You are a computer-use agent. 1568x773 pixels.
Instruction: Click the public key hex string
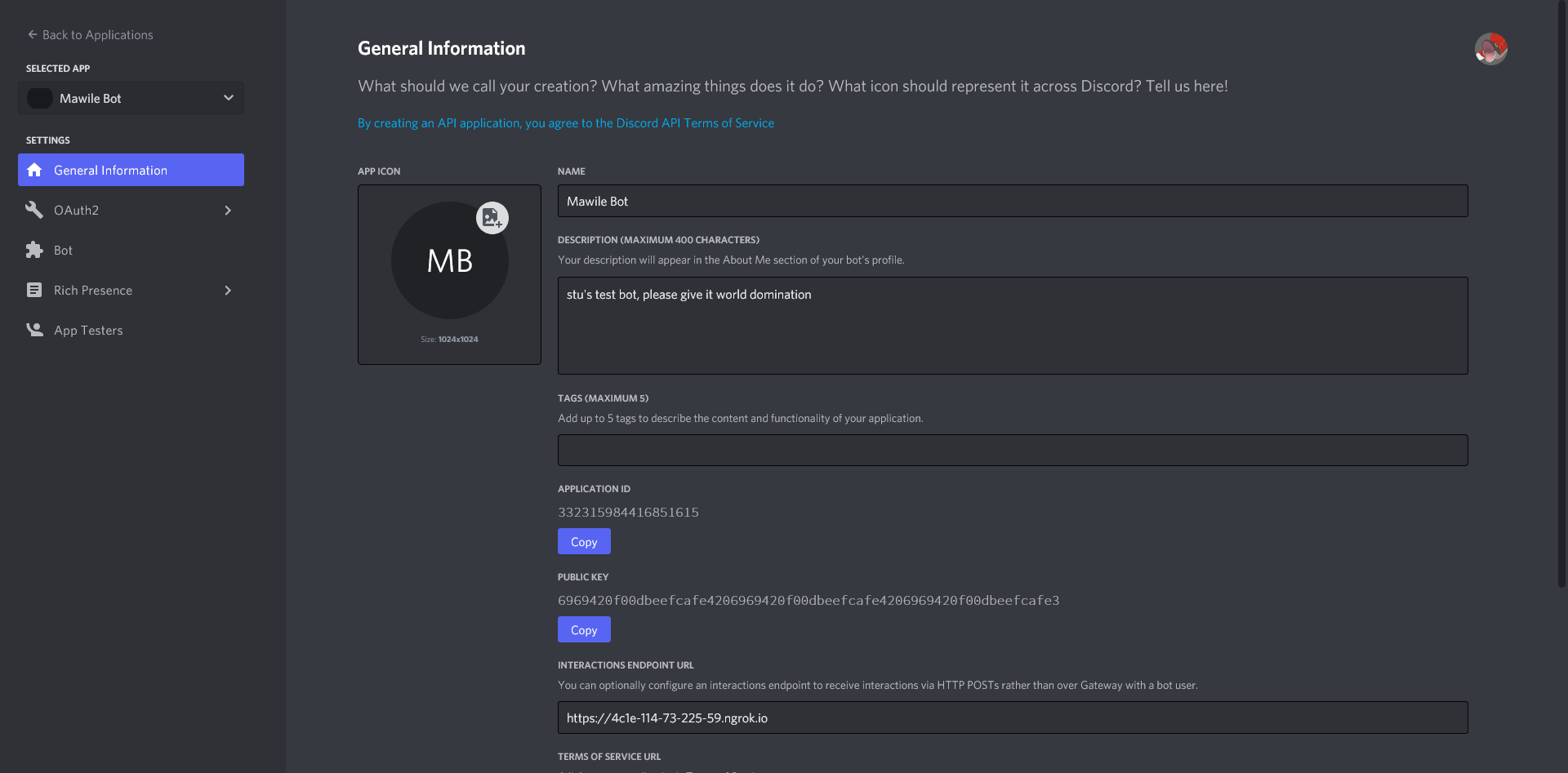tap(808, 600)
